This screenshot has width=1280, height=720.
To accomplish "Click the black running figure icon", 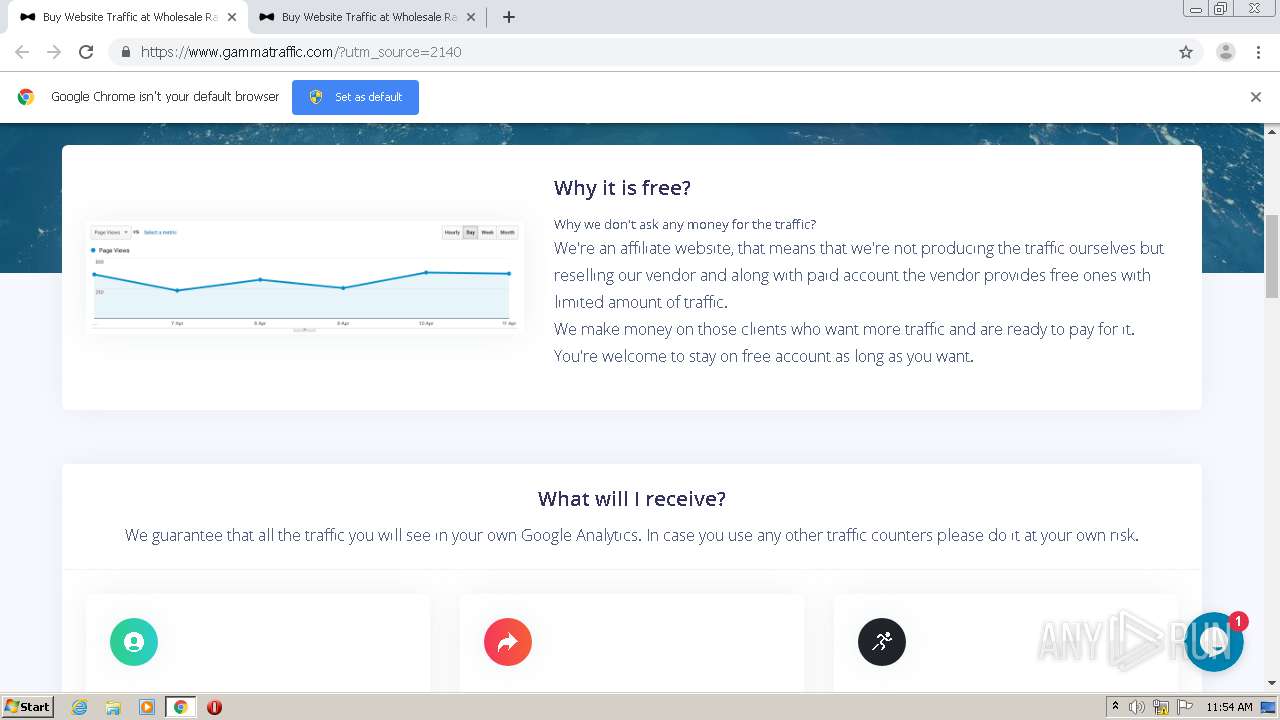I will [x=882, y=642].
